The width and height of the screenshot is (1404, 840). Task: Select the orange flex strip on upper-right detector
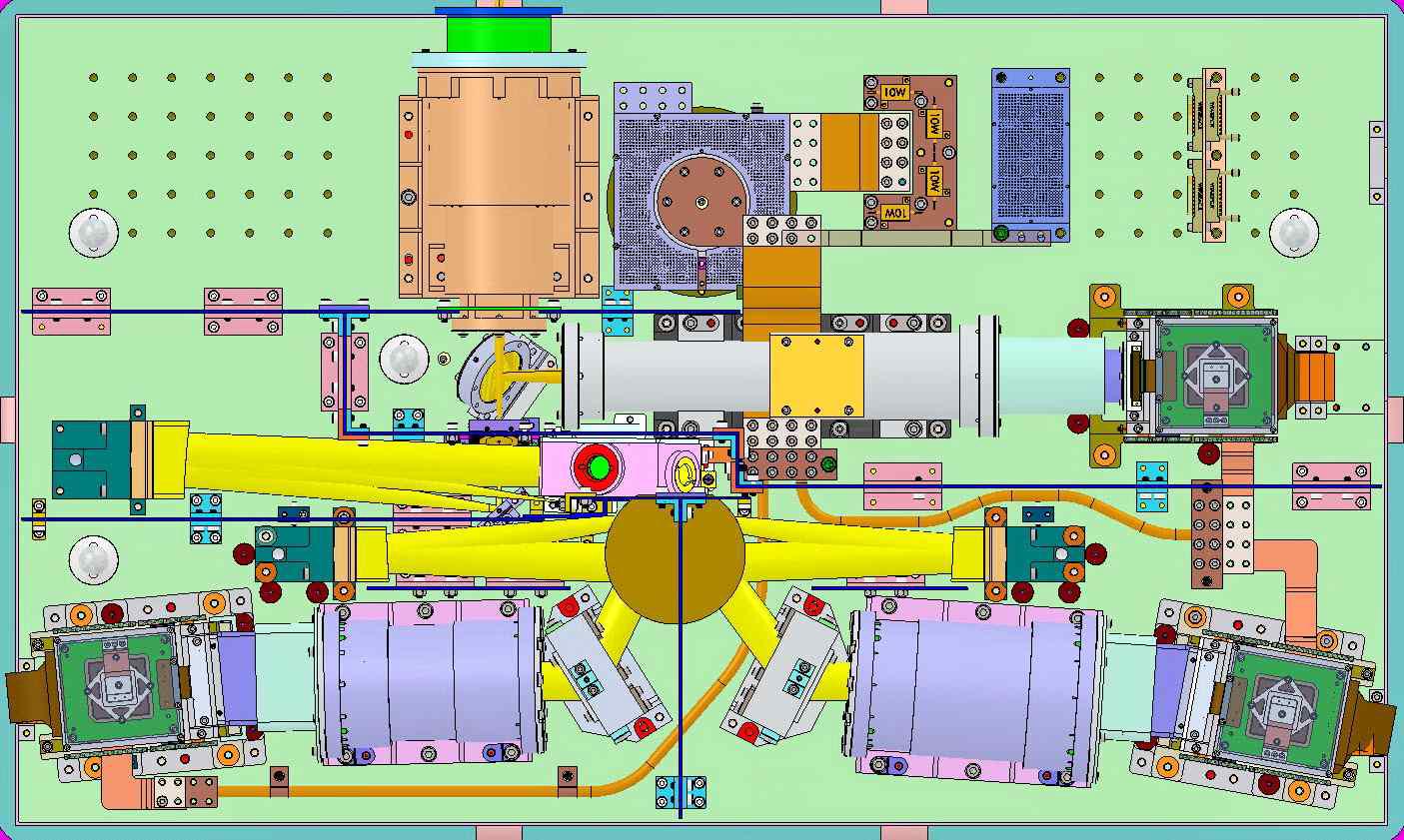(1315, 377)
